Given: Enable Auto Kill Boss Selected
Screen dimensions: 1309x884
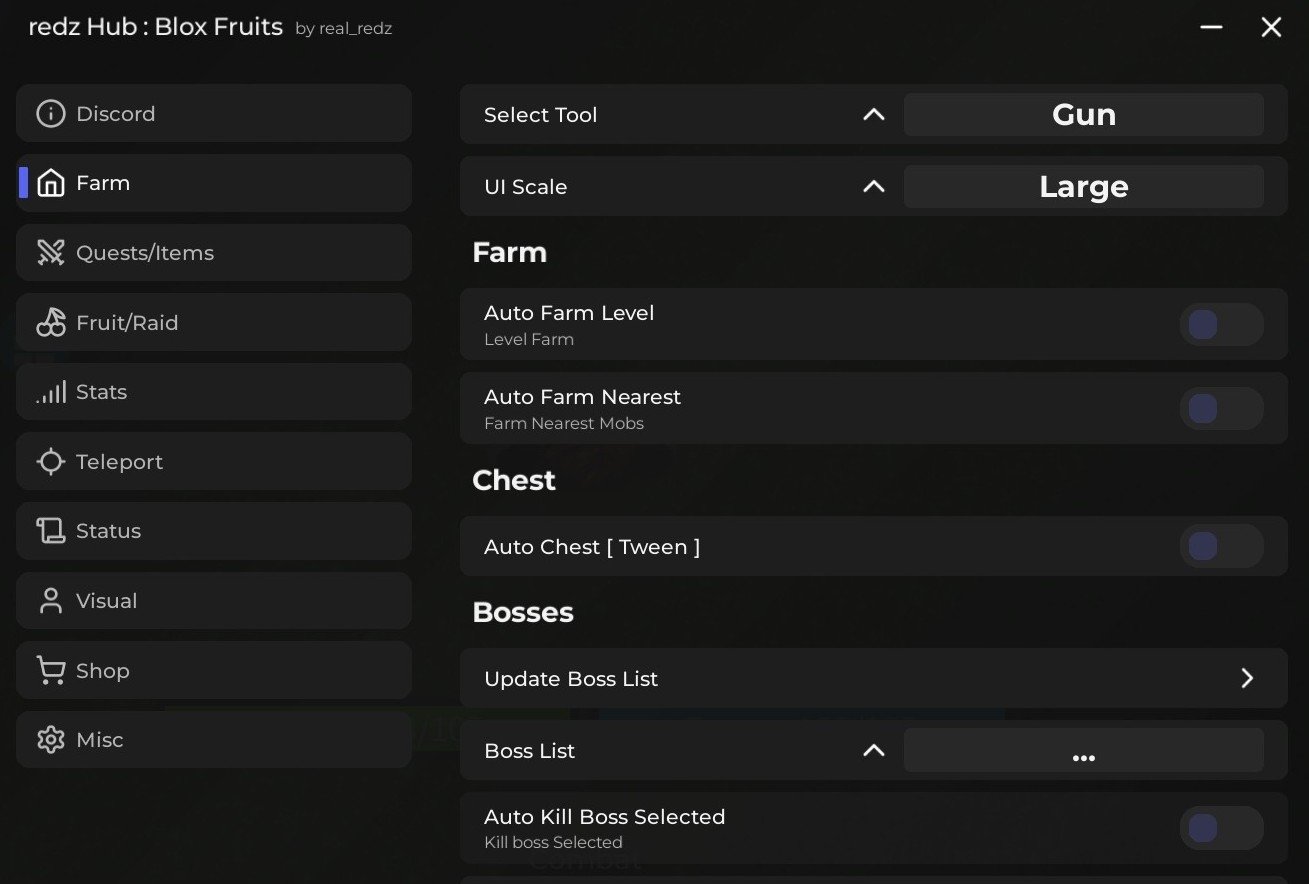Looking at the screenshot, I should [x=1222, y=829].
